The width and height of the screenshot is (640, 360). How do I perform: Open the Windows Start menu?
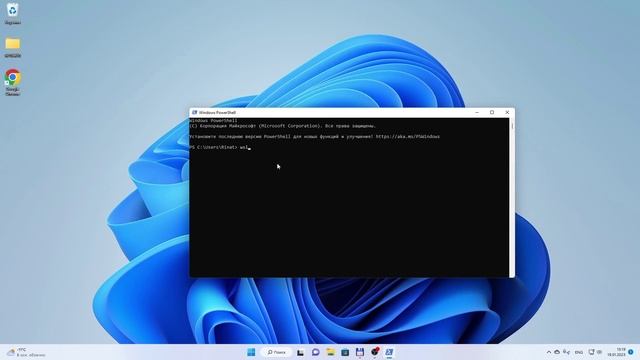point(251,352)
